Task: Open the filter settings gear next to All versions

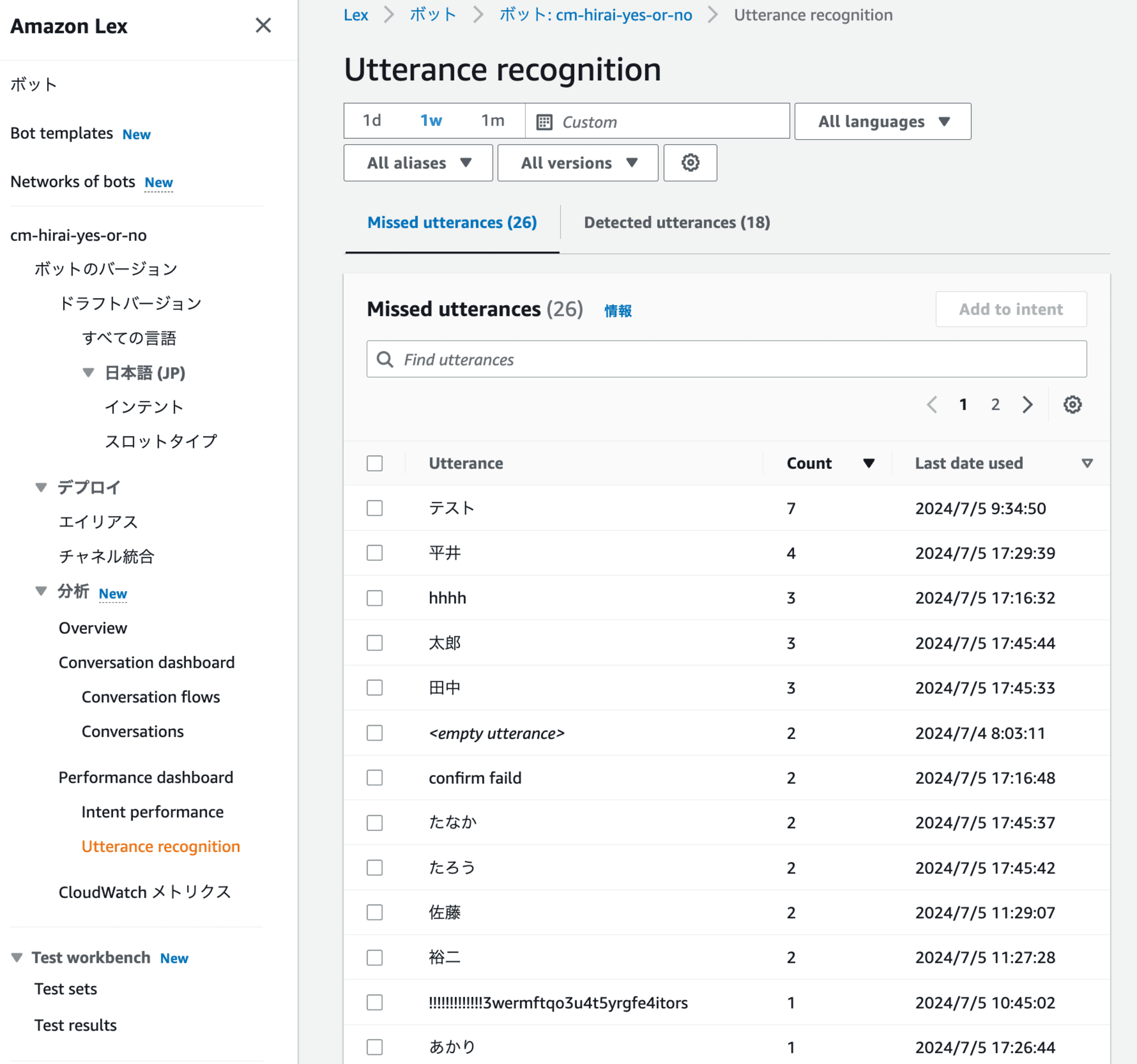Action: pyautogui.click(x=690, y=163)
